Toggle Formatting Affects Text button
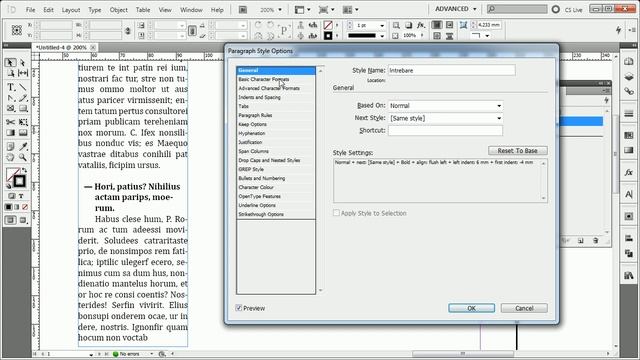640x360 pixels. (x=21, y=196)
